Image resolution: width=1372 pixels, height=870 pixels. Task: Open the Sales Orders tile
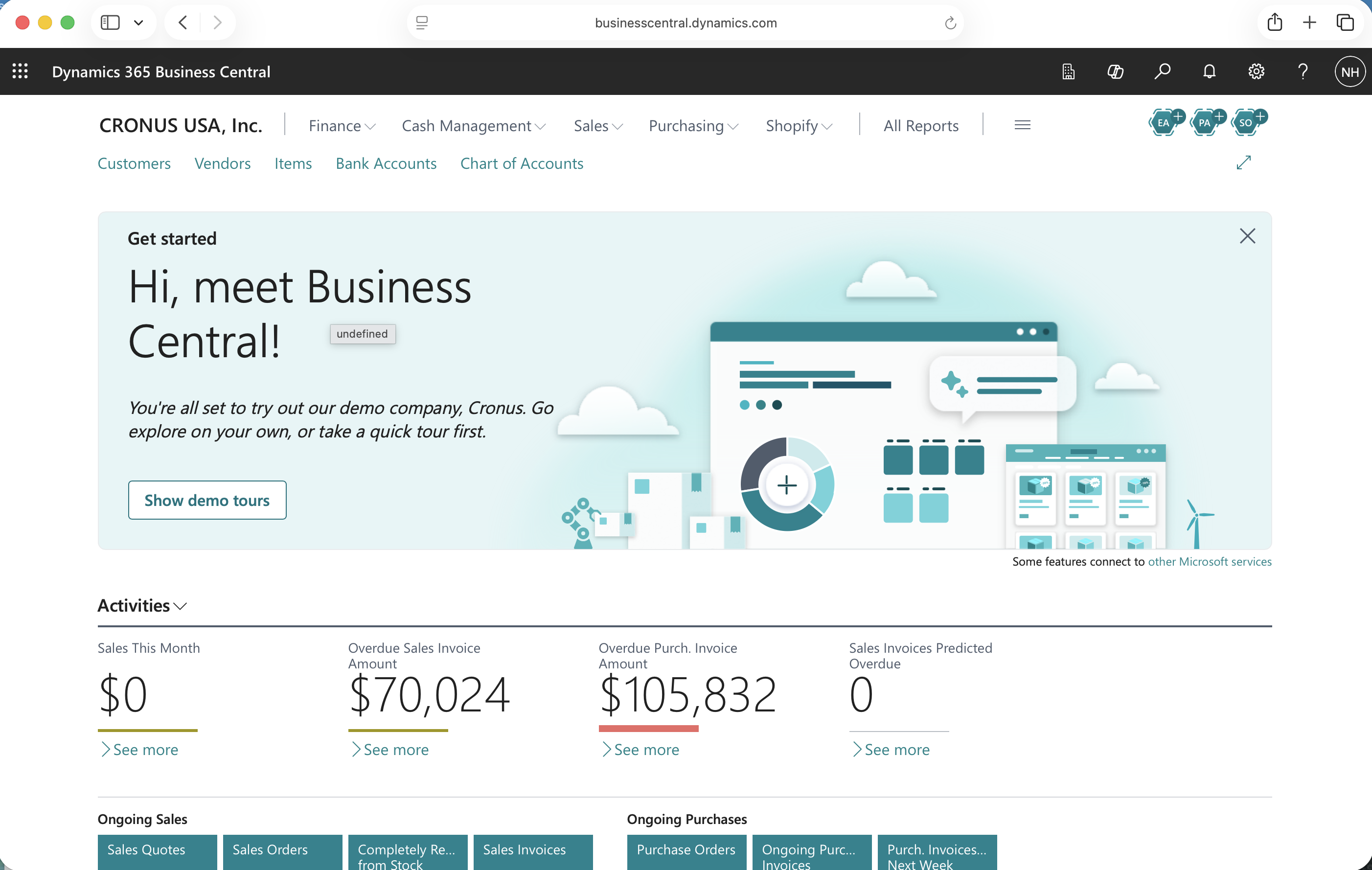point(283,852)
